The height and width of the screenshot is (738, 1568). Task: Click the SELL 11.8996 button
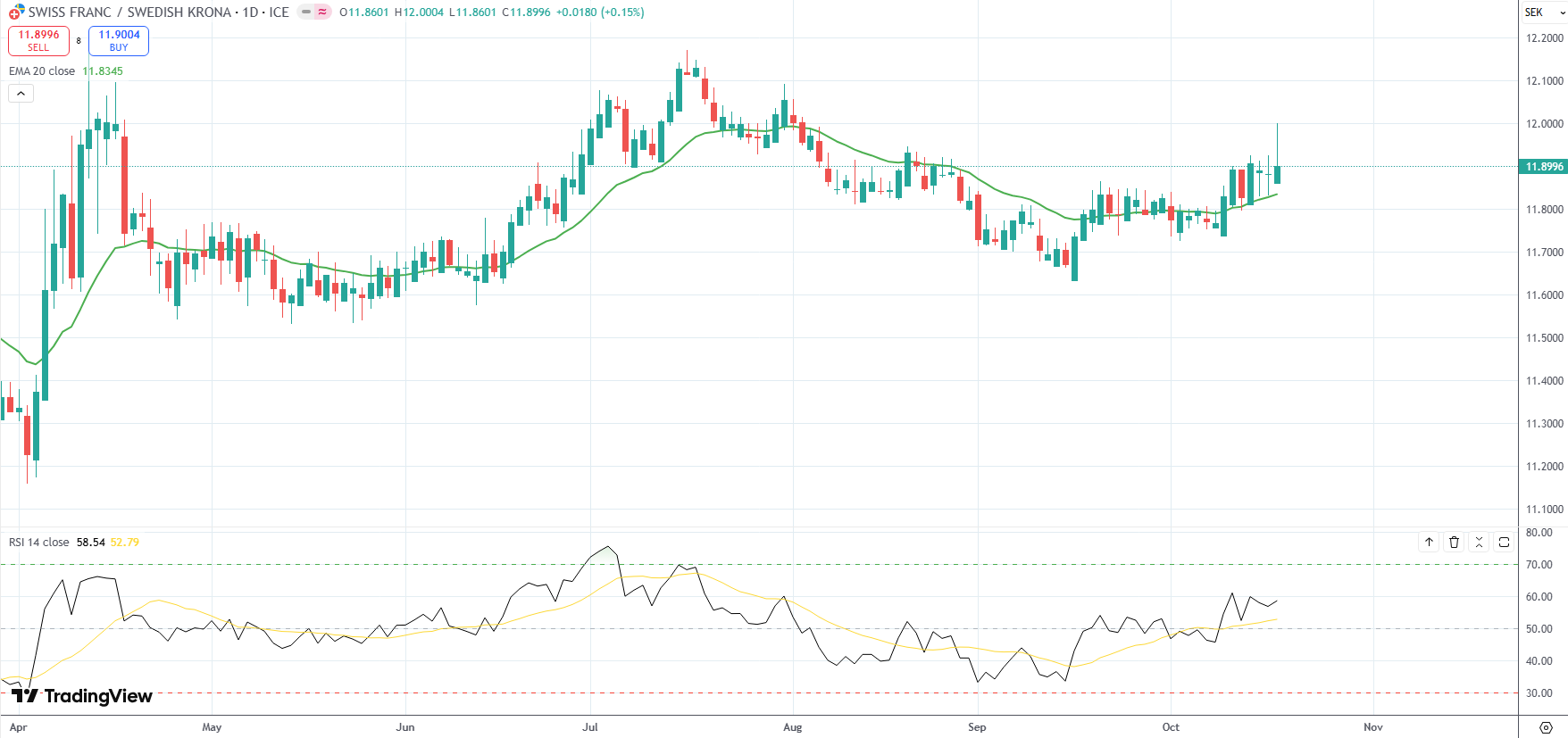(x=38, y=40)
